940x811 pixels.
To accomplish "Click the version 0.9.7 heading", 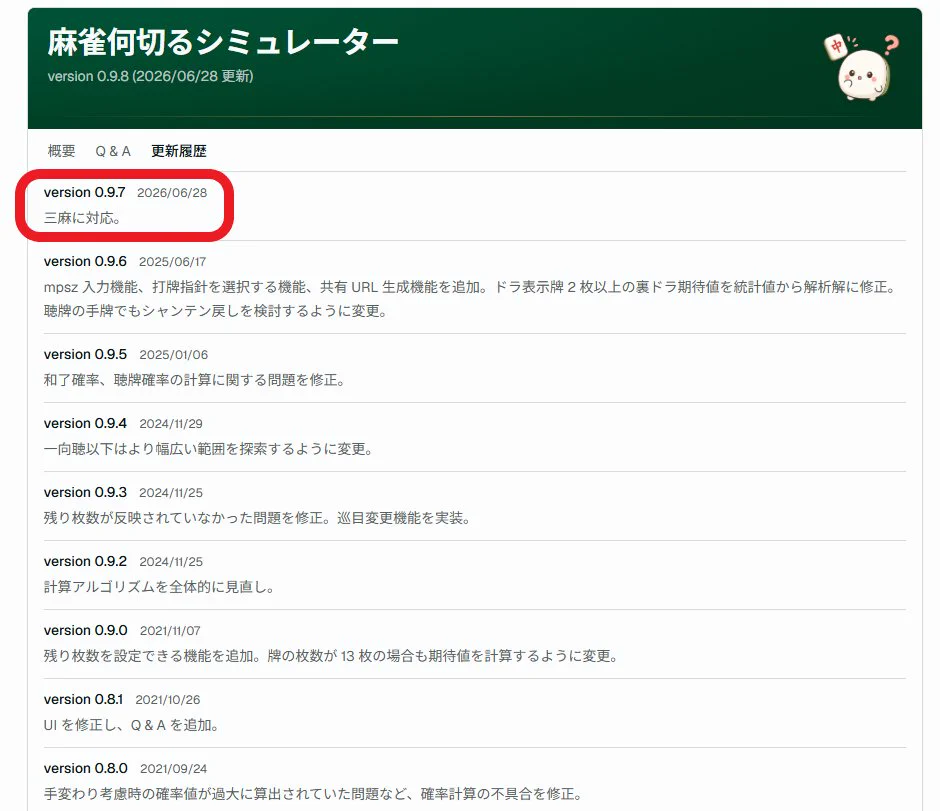I will coord(85,192).
